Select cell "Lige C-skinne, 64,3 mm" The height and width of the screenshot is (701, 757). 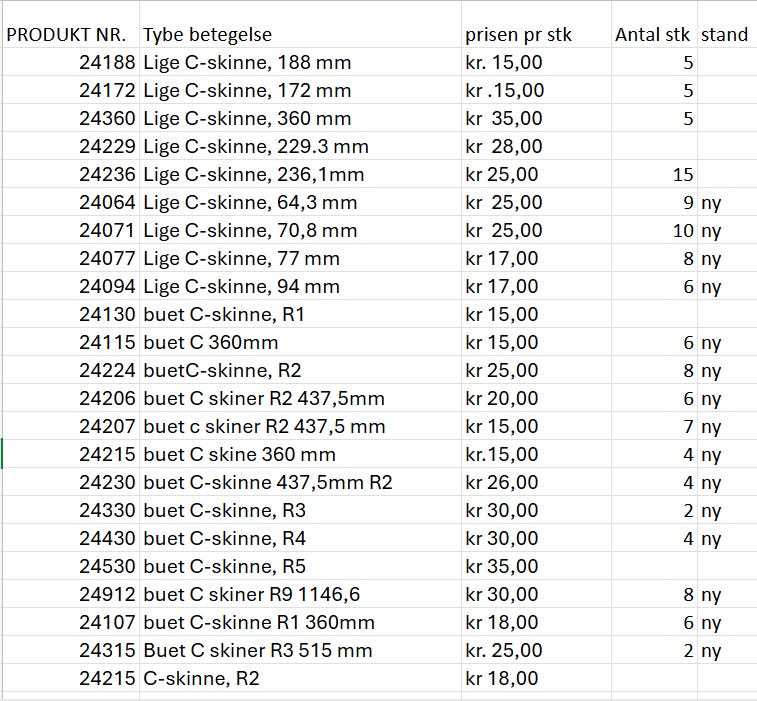(250, 203)
